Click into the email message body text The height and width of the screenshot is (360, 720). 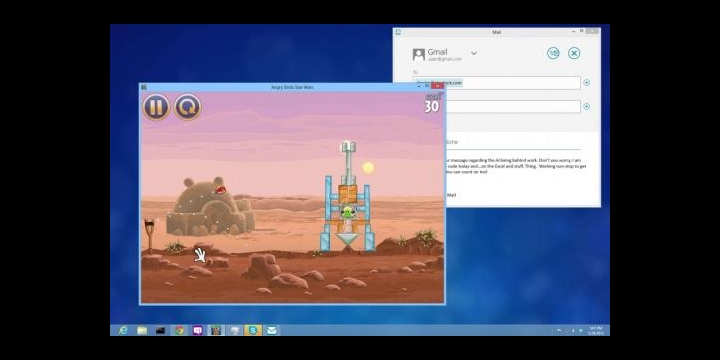tap(516, 166)
